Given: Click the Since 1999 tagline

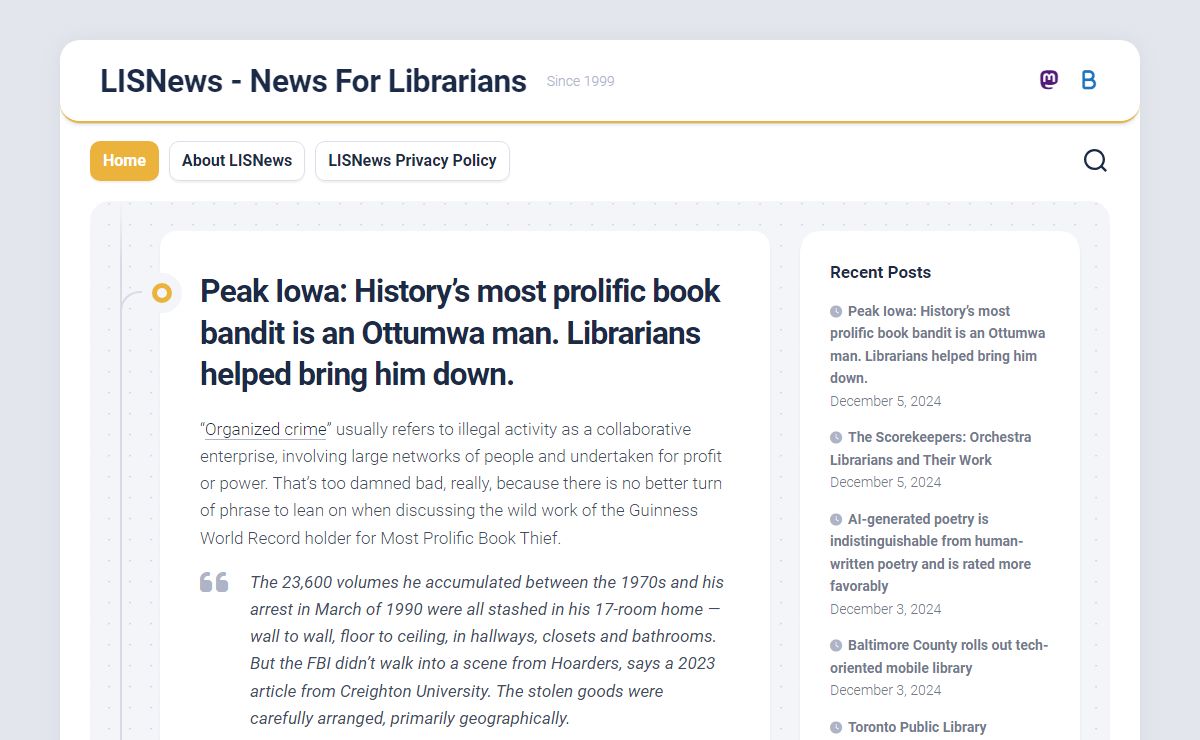Looking at the screenshot, I should point(580,81).
